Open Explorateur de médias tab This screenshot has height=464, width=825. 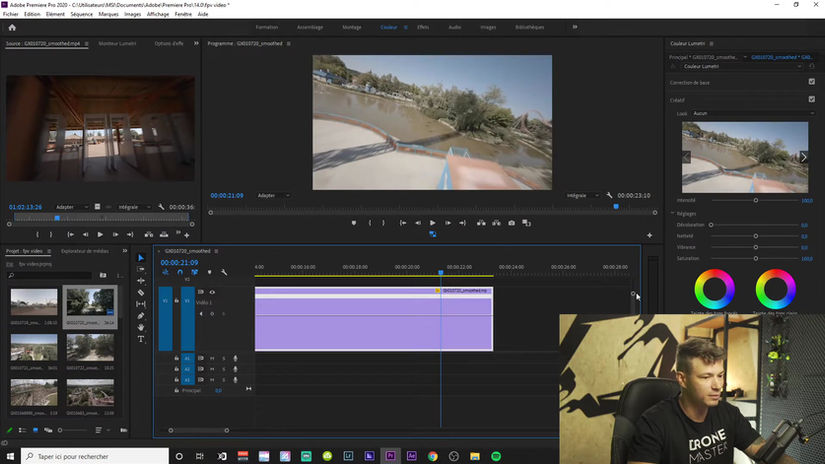point(85,251)
